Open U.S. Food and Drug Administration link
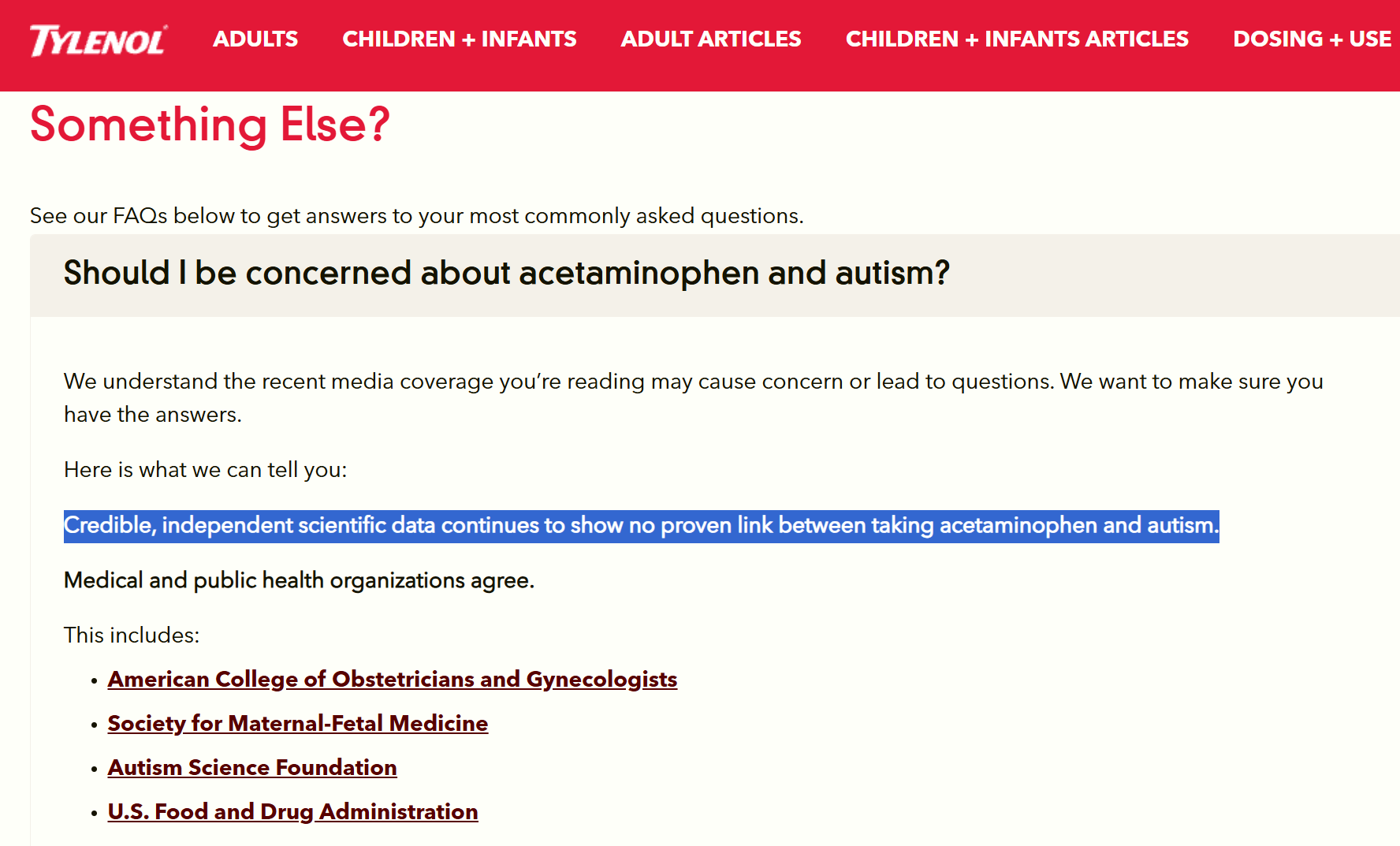This screenshot has width=1400, height=846. pyautogui.click(x=292, y=812)
